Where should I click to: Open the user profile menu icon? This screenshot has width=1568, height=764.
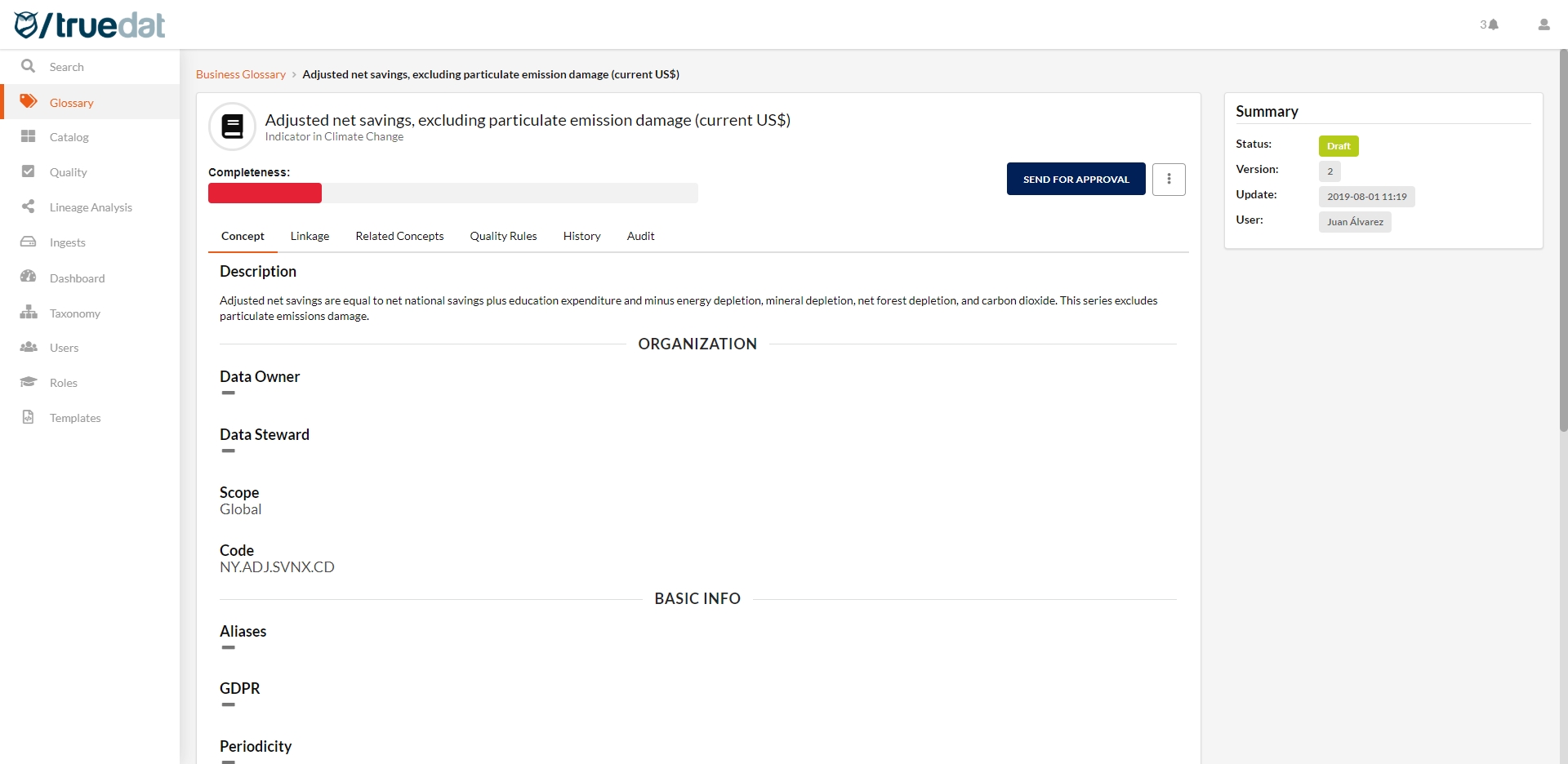point(1543,24)
